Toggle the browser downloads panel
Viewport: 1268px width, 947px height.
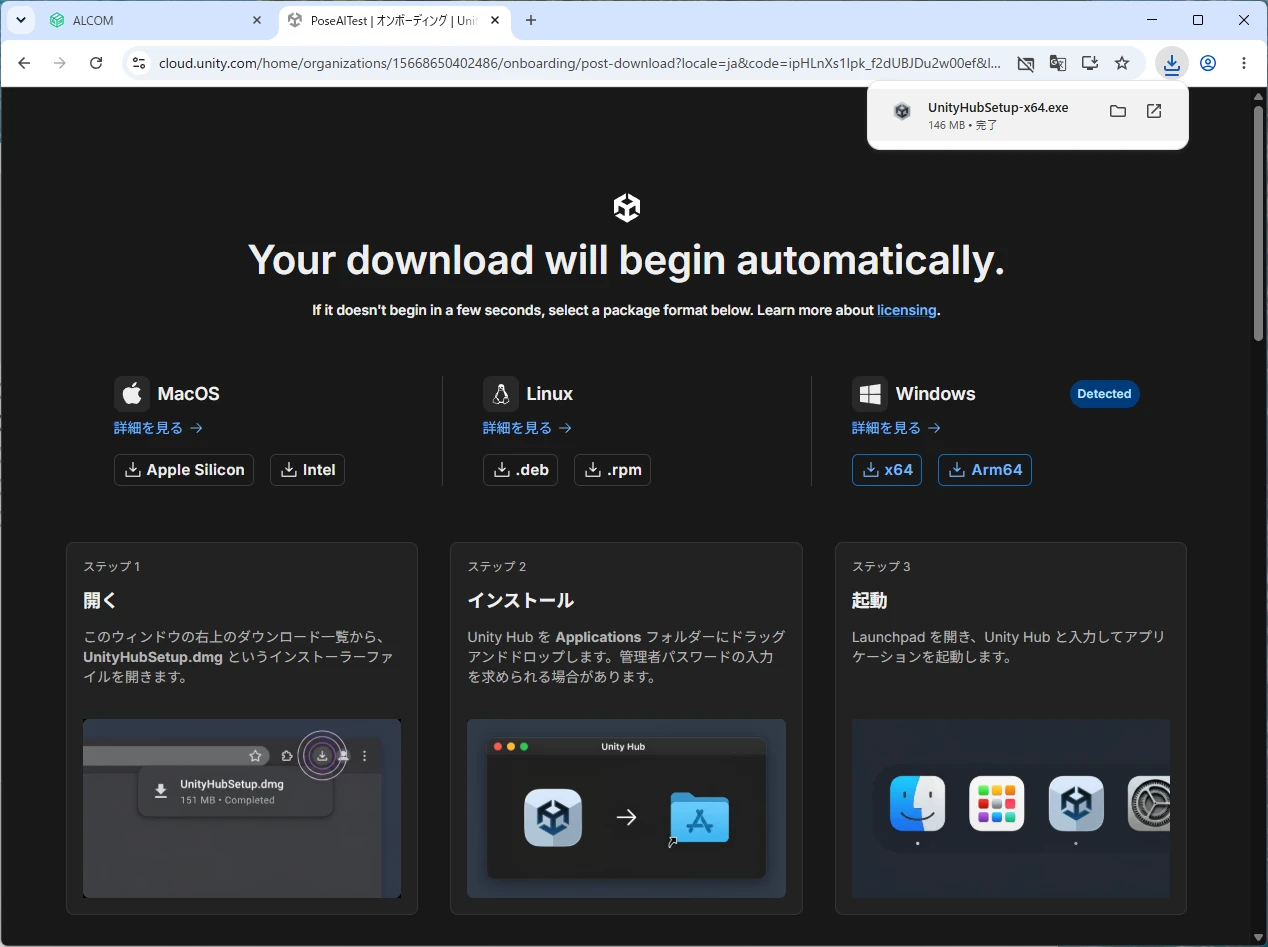click(1171, 63)
